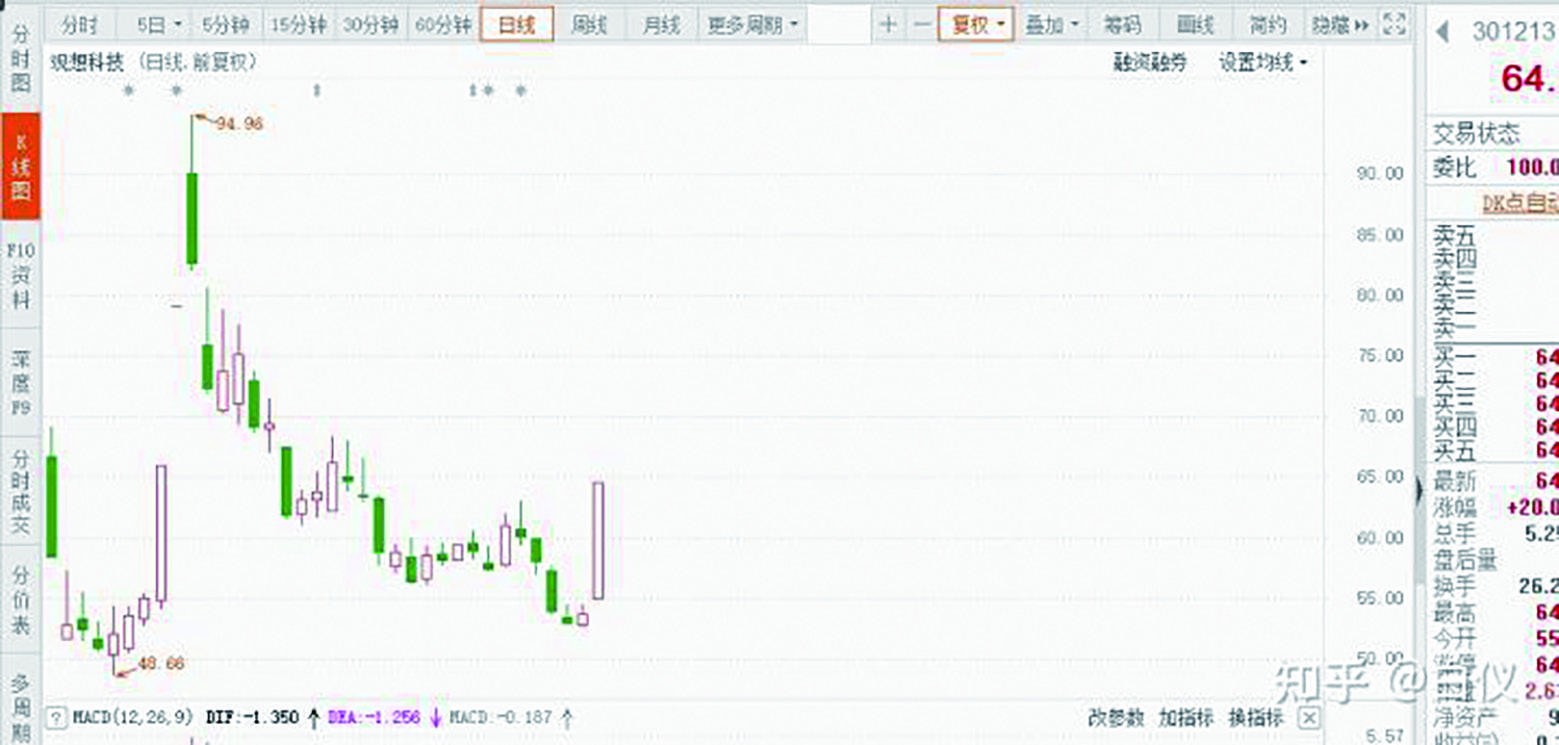Toggle the 融资融券 margin info display
The width and height of the screenshot is (1559, 745).
coord(1151,62)
